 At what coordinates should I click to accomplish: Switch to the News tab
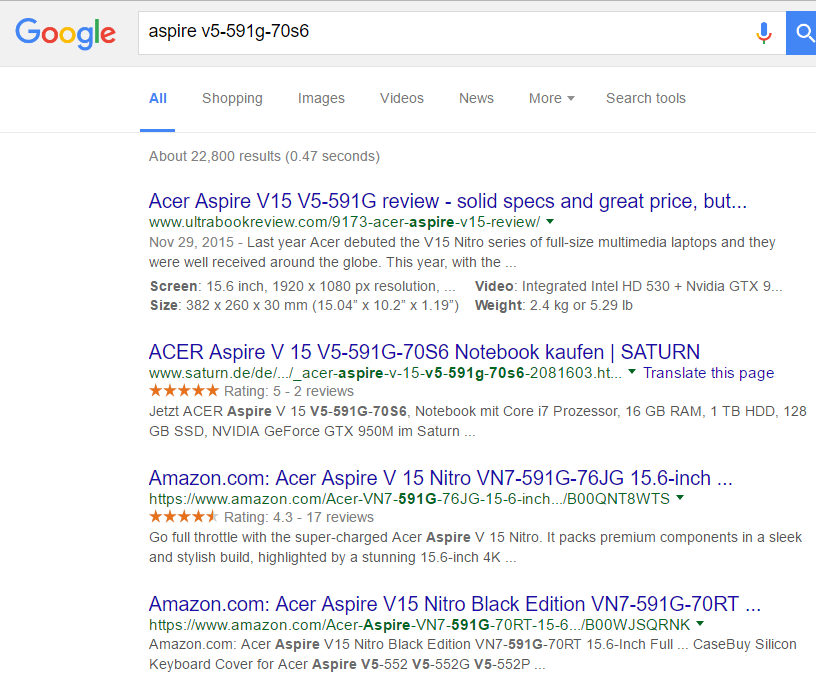pos(476,98)
